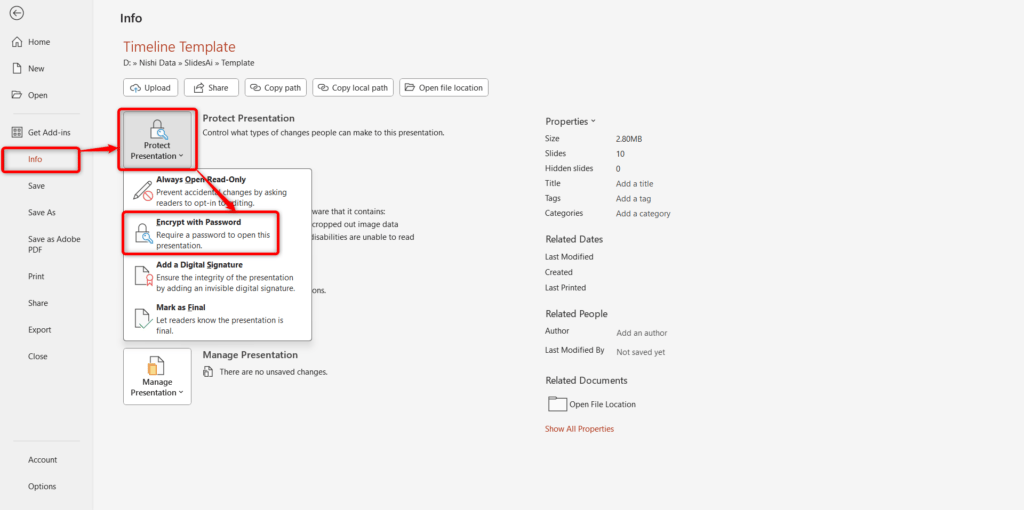Screen dimensions: 1024x510
Task: Click the Copy path button
Action: point(276,88)
